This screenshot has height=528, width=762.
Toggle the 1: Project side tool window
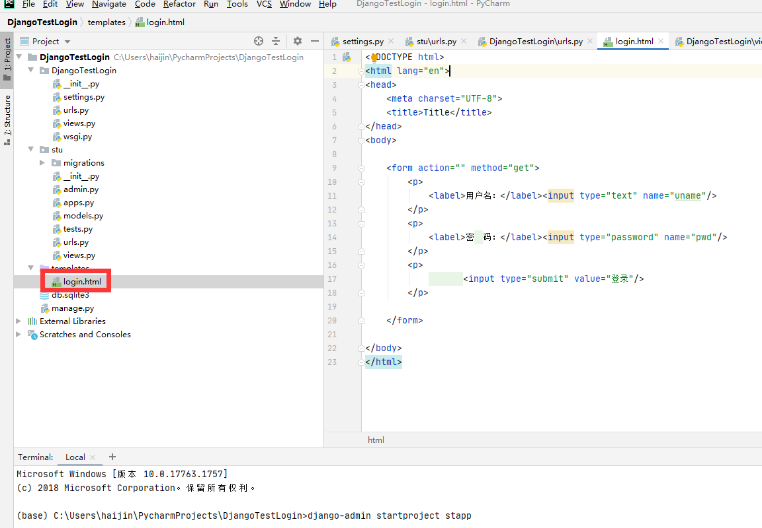(7, 59)
